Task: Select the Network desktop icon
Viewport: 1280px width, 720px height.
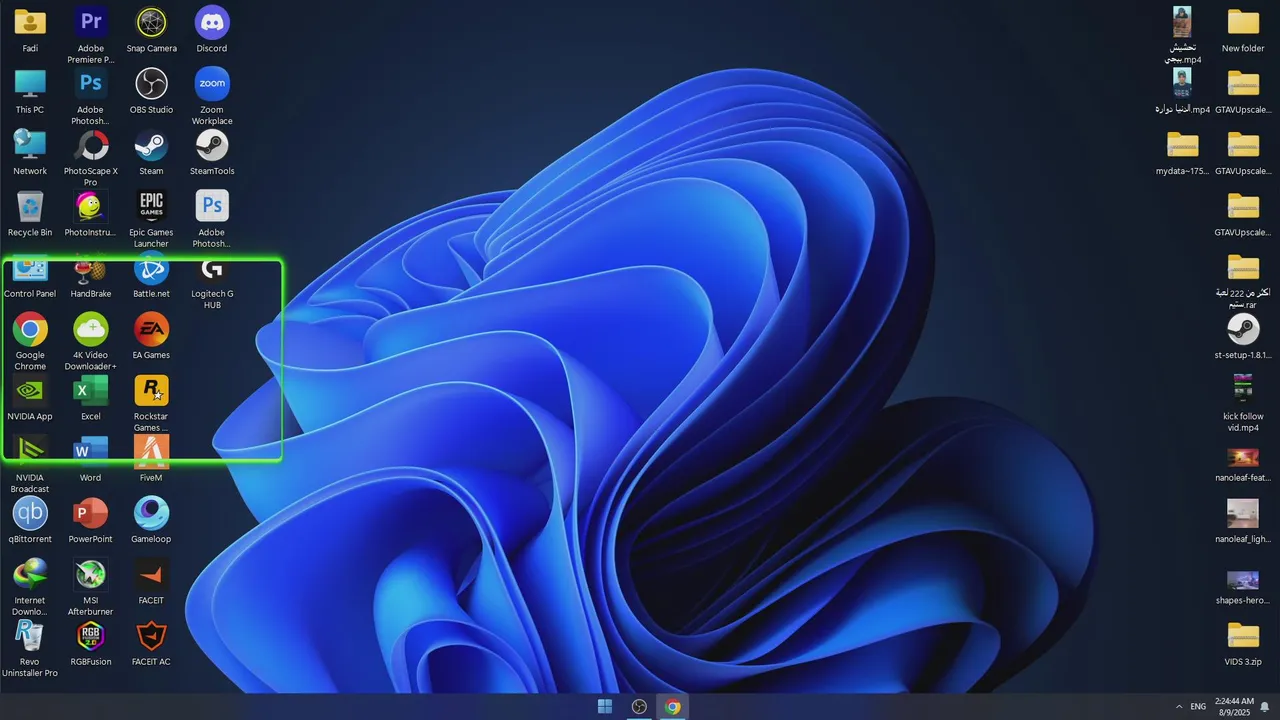Action: coord(30,145)
